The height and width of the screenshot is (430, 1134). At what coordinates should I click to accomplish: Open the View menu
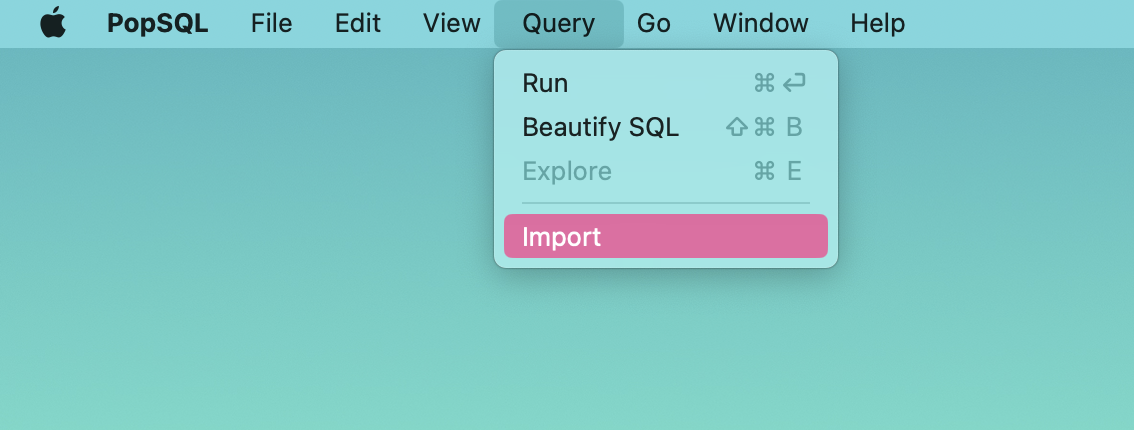(451, 23)
